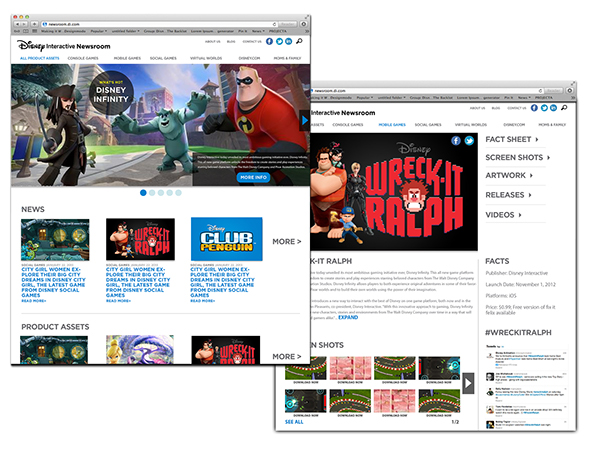Show next screen shots with the gray arrow button
This screenshot has height=450, width=600.
click(468, 383)
